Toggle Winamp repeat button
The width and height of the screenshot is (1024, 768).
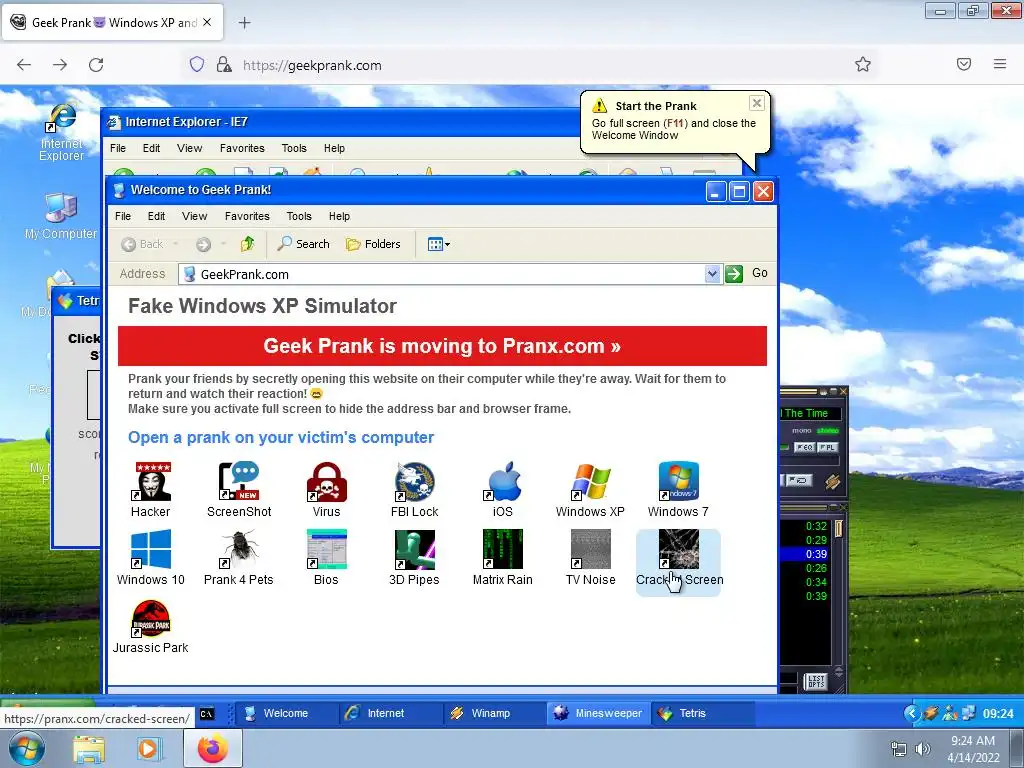[x=799, y=481]
